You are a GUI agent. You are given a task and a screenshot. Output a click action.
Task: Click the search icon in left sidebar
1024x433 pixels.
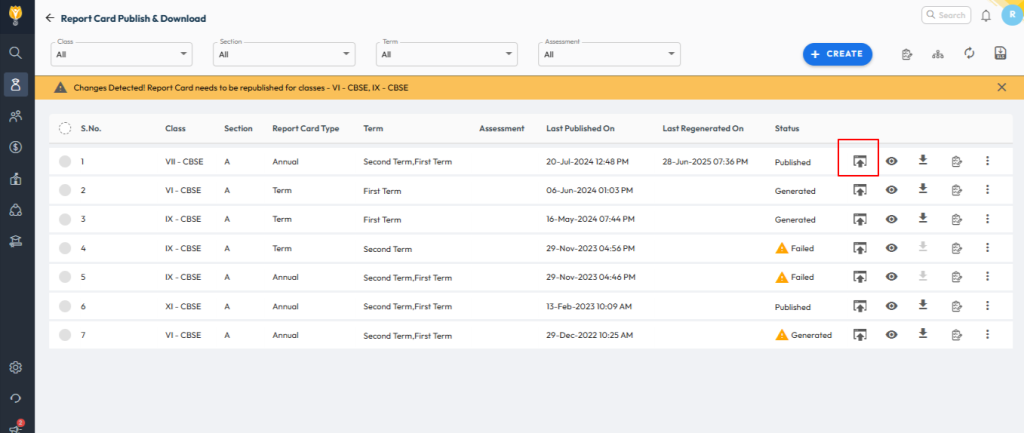coord(16,52)
